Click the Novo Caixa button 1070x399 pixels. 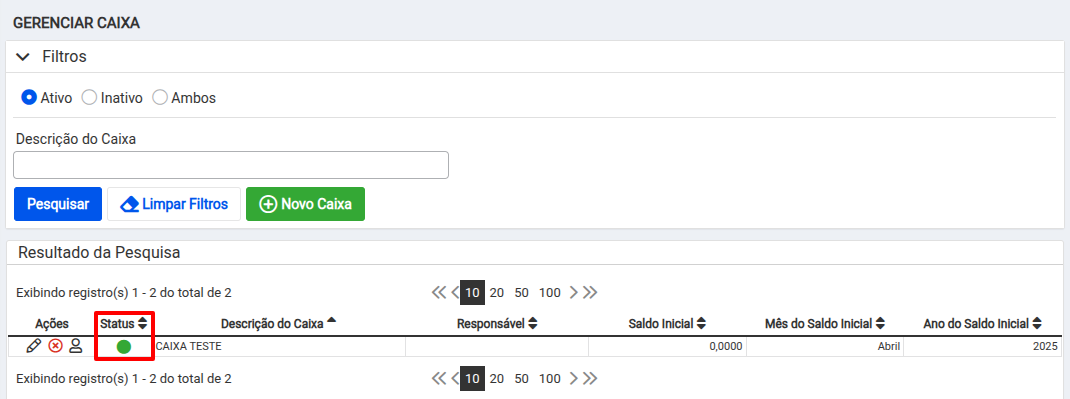pos(306,204)
